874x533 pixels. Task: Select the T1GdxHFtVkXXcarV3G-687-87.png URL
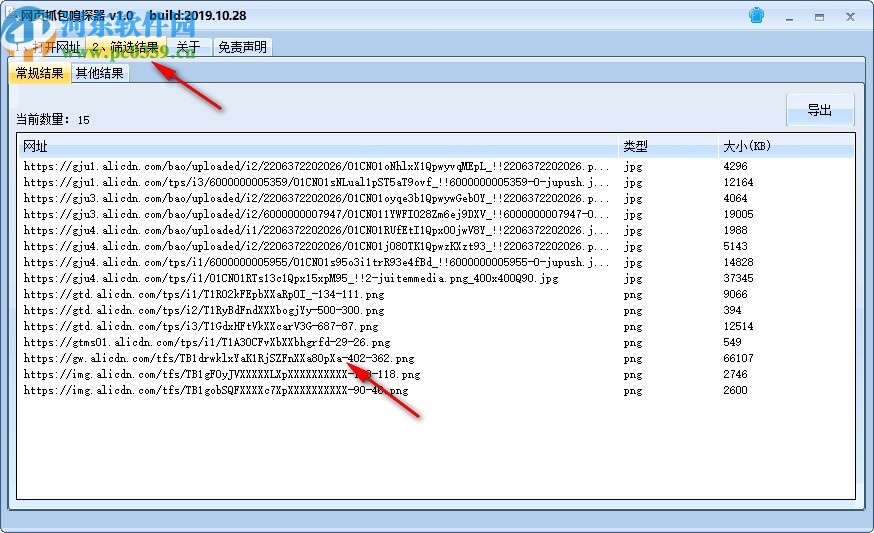coord(201,327)
